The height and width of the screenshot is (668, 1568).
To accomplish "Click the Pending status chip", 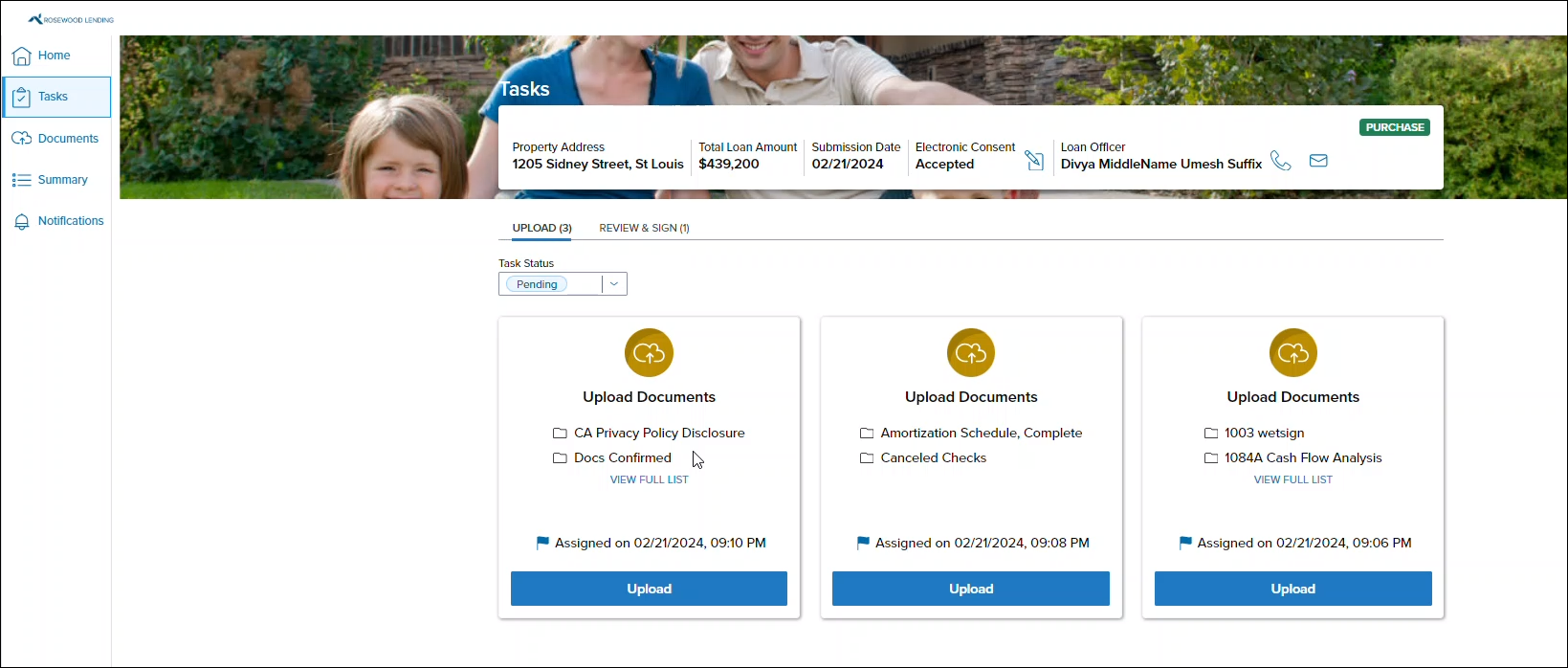I will point(537,284).
